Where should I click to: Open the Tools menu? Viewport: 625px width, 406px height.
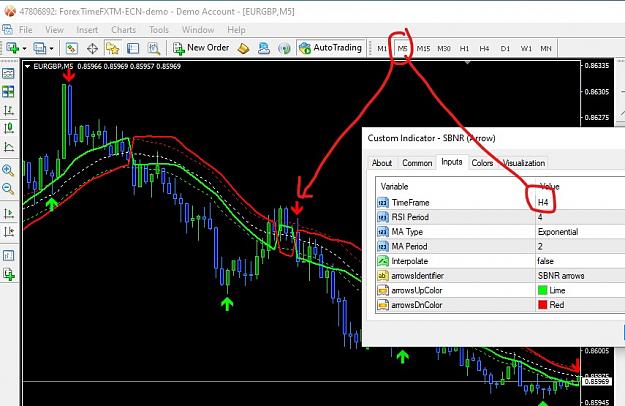[x=159, y=30]
